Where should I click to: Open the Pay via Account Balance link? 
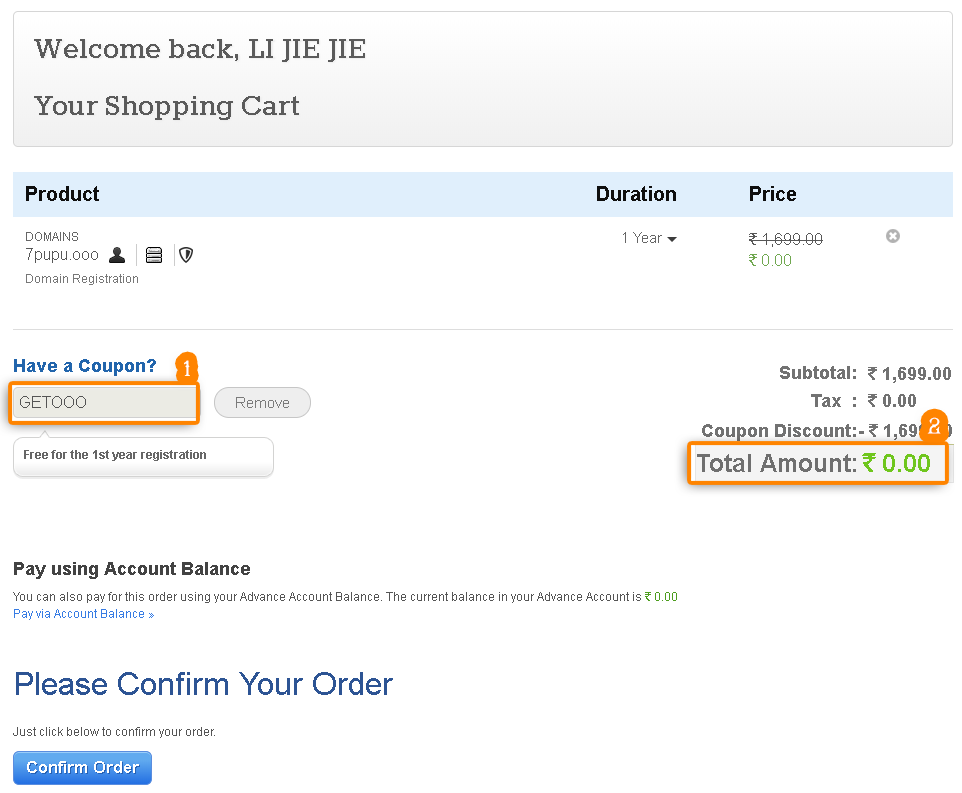(x=83, y=614)
